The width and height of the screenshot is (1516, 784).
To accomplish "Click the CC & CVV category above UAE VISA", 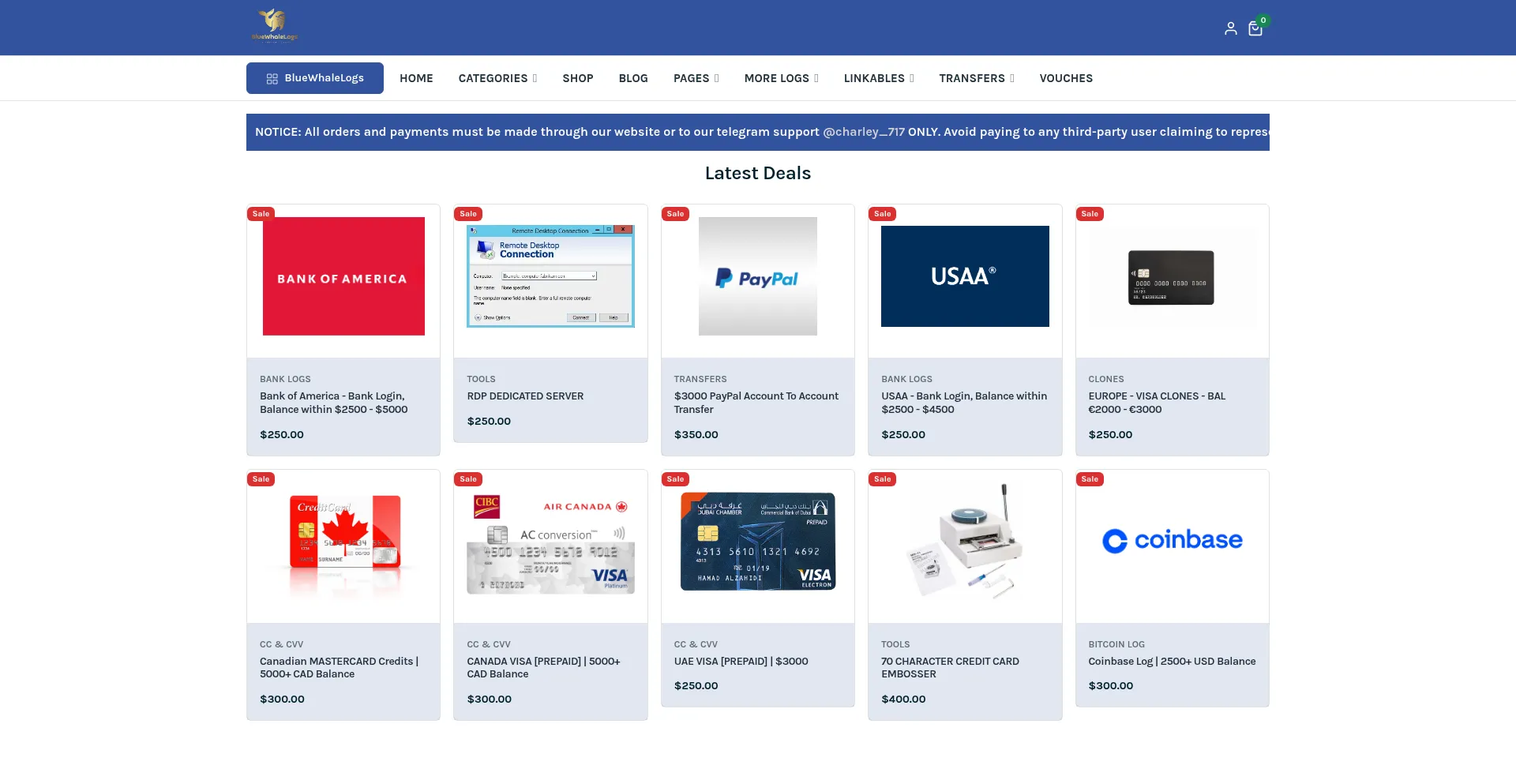I will 696,644.
